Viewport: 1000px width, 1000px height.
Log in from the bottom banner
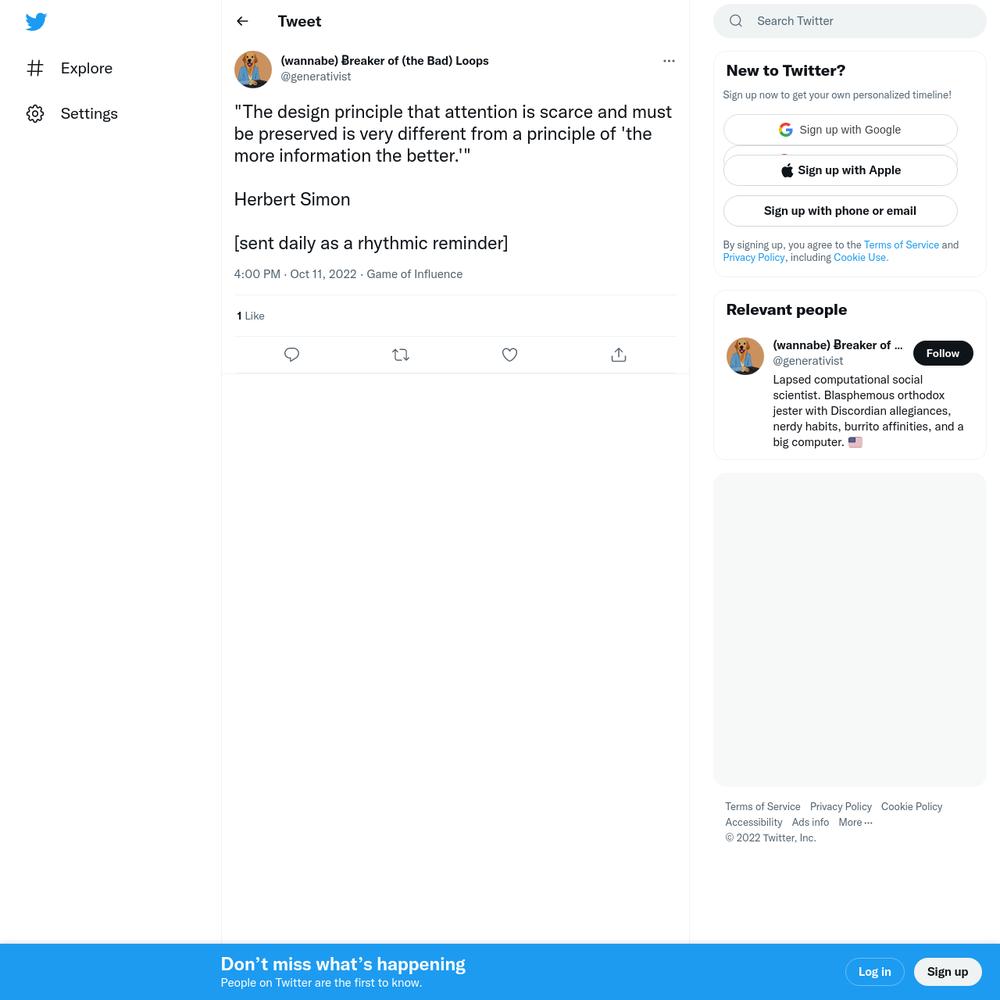click(874, 971)
